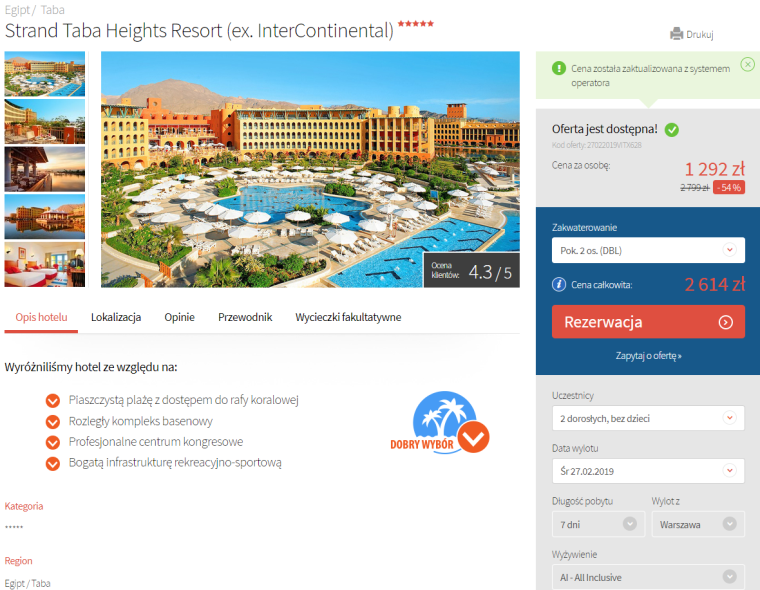Select the hotel room bedroom thumbnail
Image resolution: width=760 pixels, height=590 pixels.
tap(45, 264)
